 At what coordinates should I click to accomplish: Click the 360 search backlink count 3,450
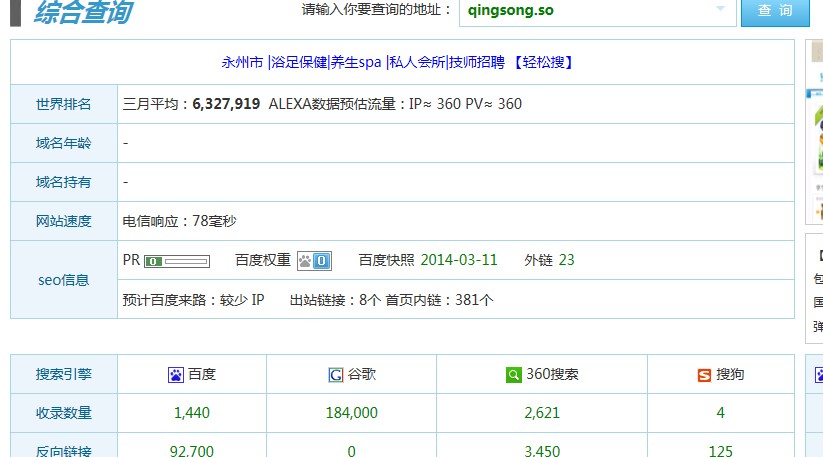tap(542, 451)
